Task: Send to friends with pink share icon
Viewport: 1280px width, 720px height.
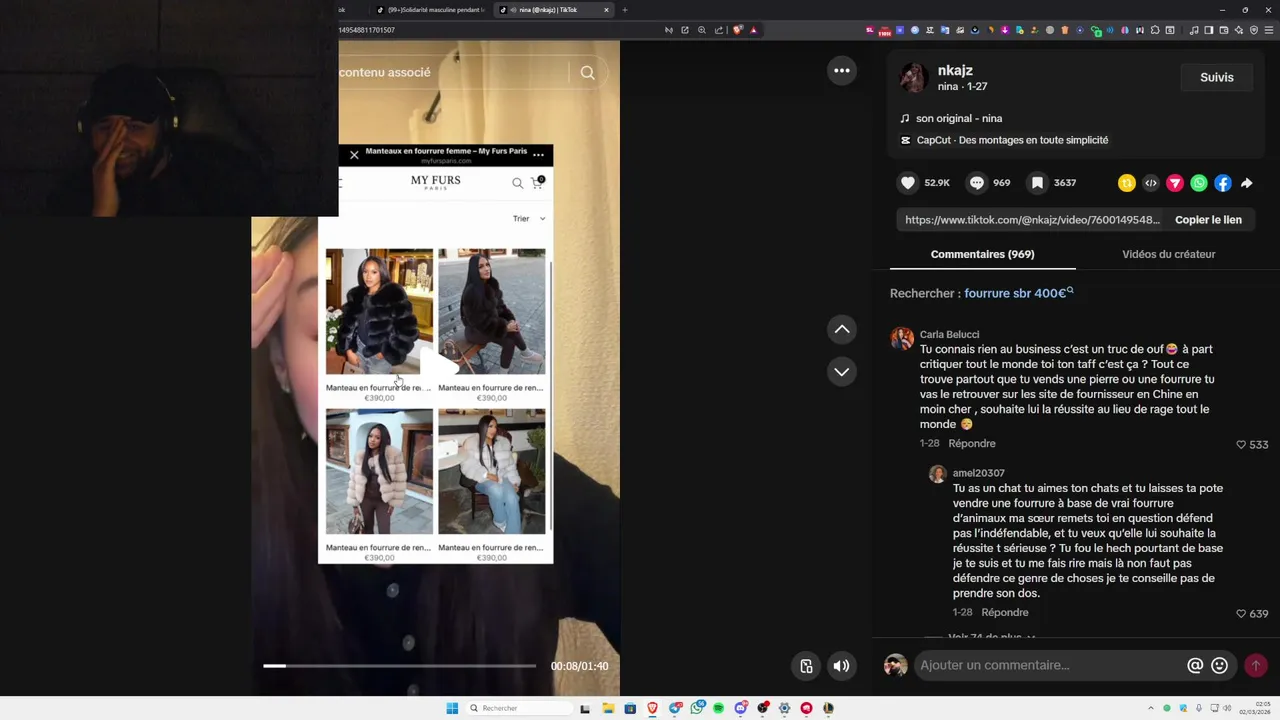Action: point(1175,183)
